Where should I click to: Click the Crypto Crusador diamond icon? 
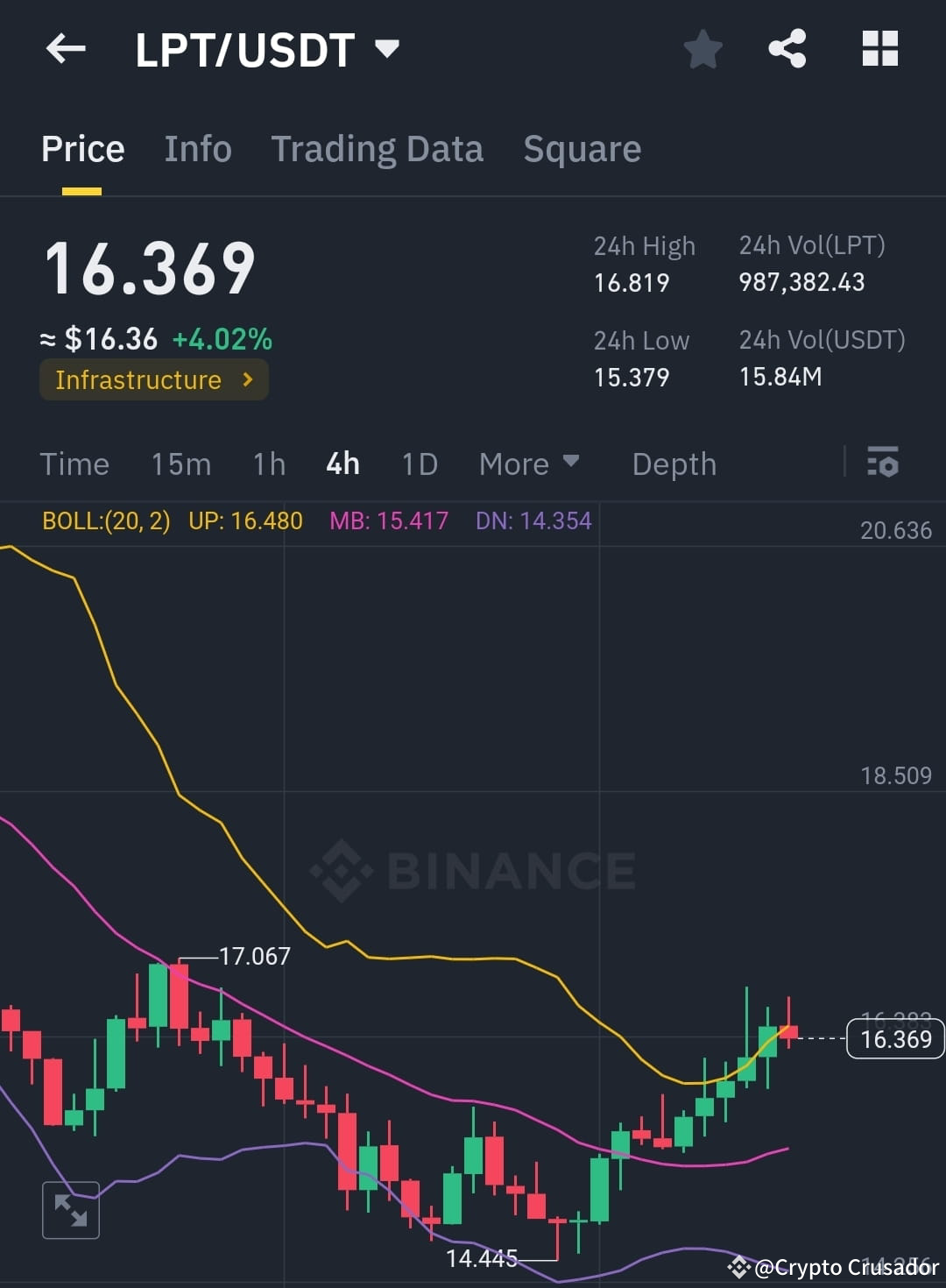pyautogui.click(x=740, y=1267)
